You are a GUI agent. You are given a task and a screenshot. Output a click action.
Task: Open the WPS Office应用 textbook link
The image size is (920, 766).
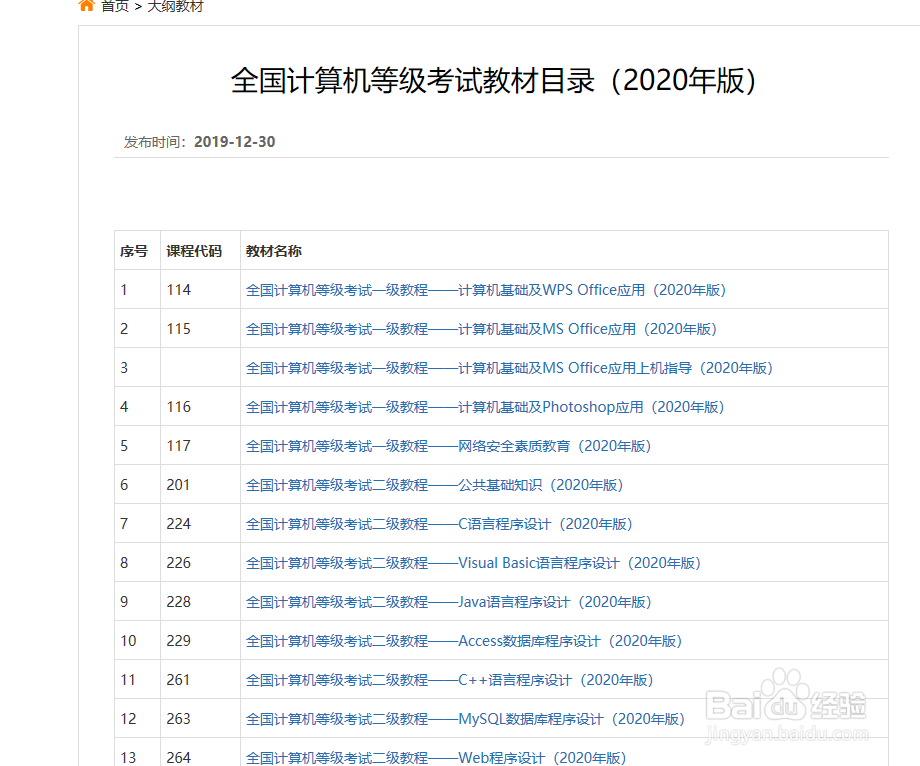tap(486, 290)
